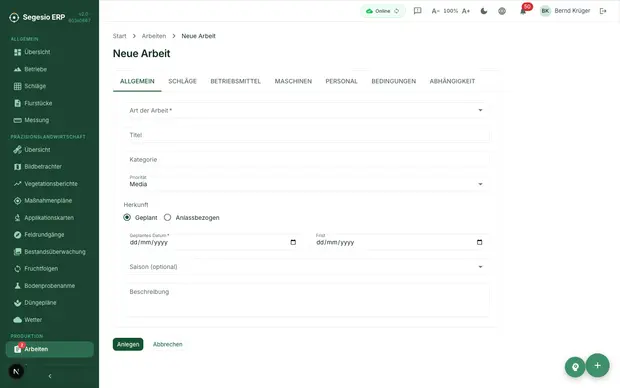620x388 pixels.
Task: Click the lightbulb floating action button
Action: (x=575, y=367)
